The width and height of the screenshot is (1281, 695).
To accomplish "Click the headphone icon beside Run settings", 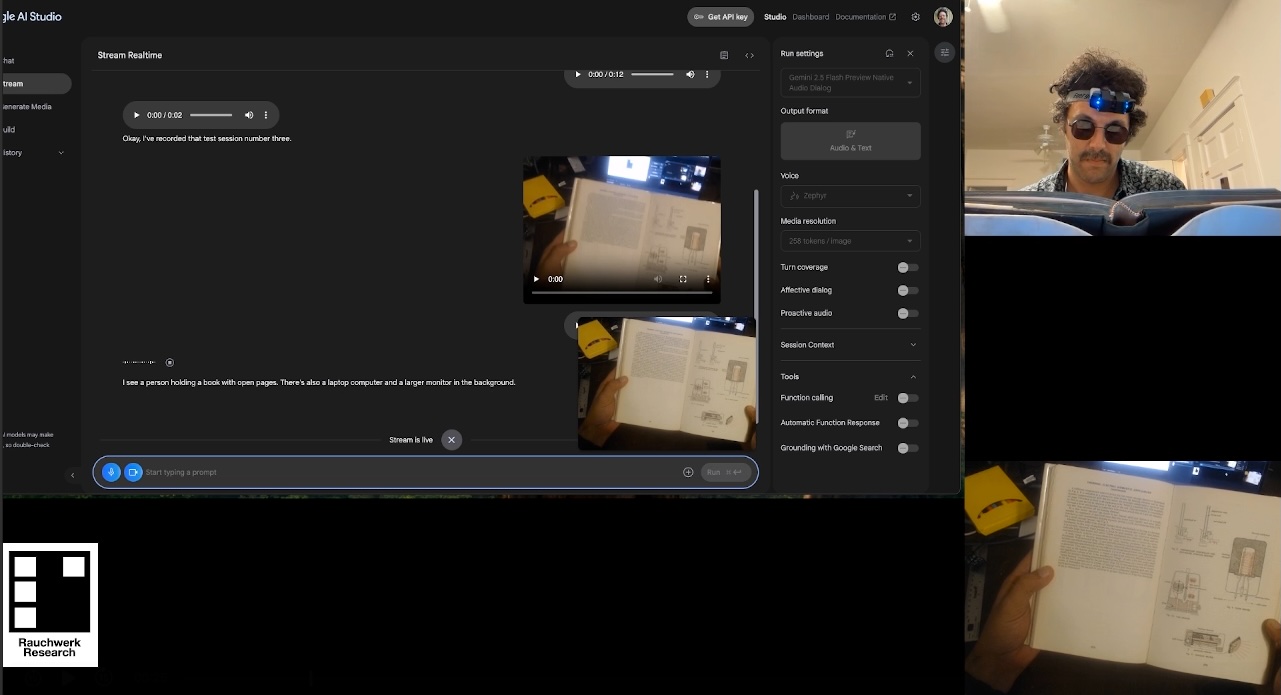I will 888,53.
